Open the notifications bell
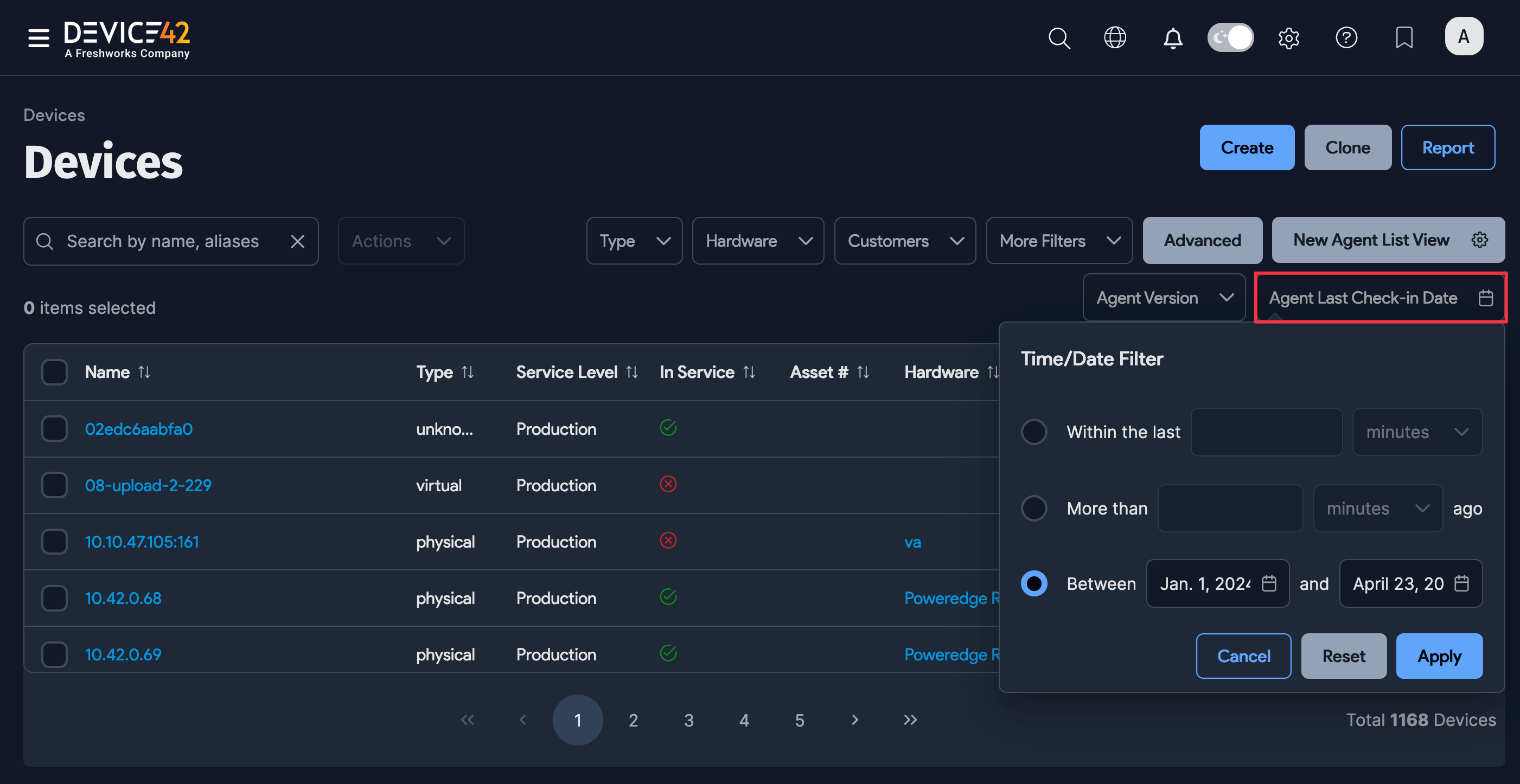This screenshot has width=1520, height=784. click(1172, 38)
